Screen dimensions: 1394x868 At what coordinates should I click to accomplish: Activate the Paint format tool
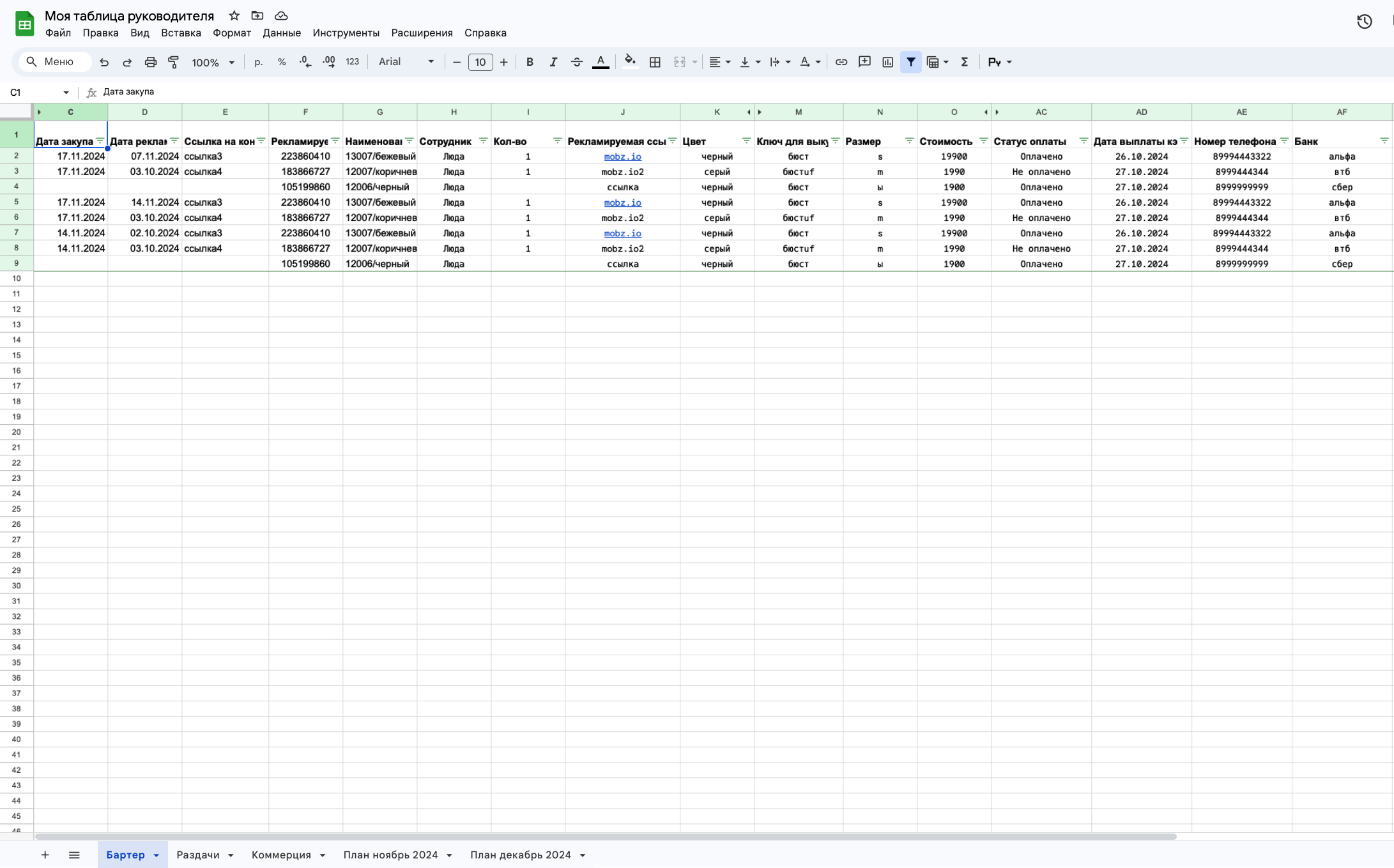[173, 62]
